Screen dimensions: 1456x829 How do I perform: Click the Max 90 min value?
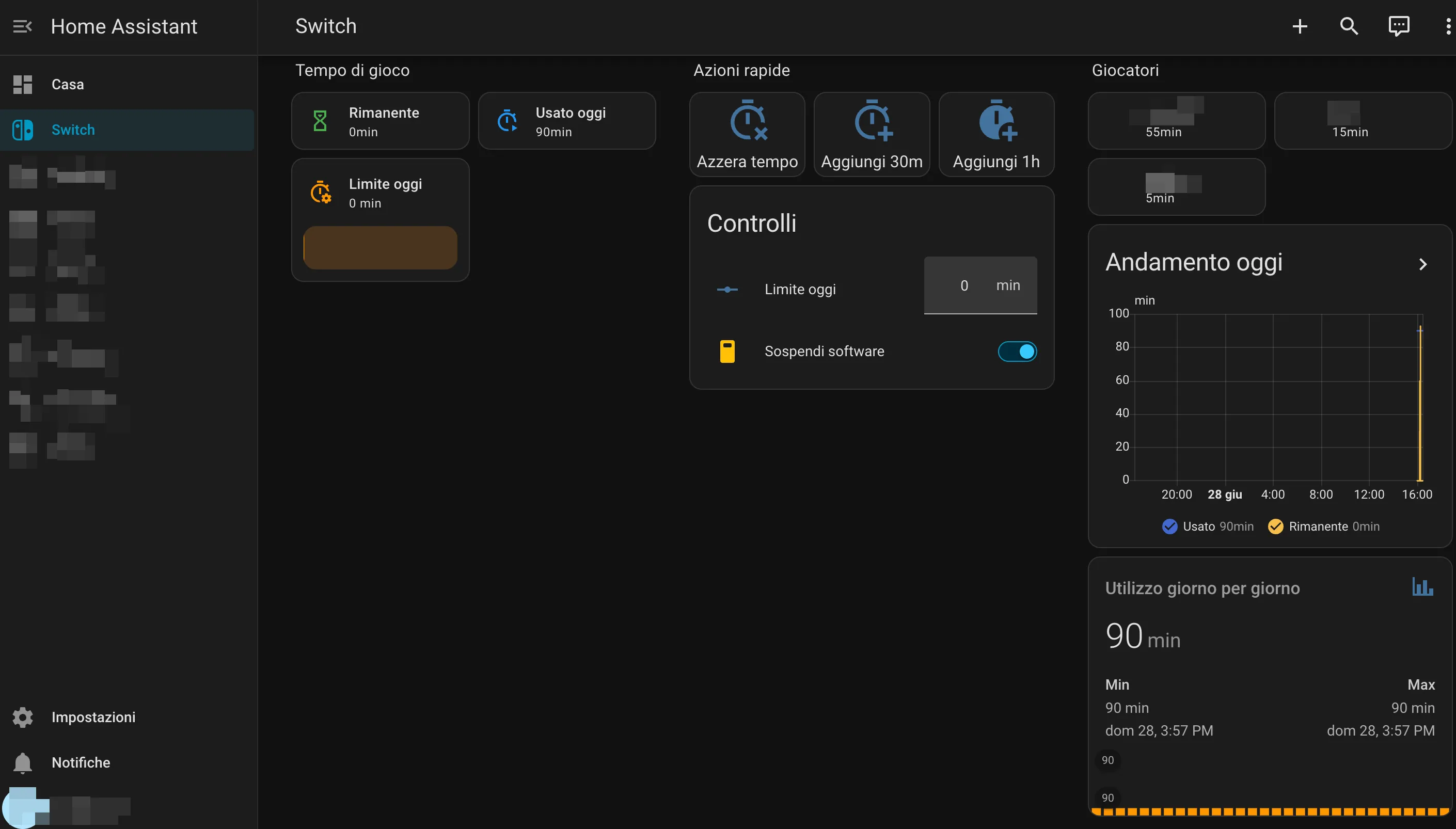click(1413, 708)
